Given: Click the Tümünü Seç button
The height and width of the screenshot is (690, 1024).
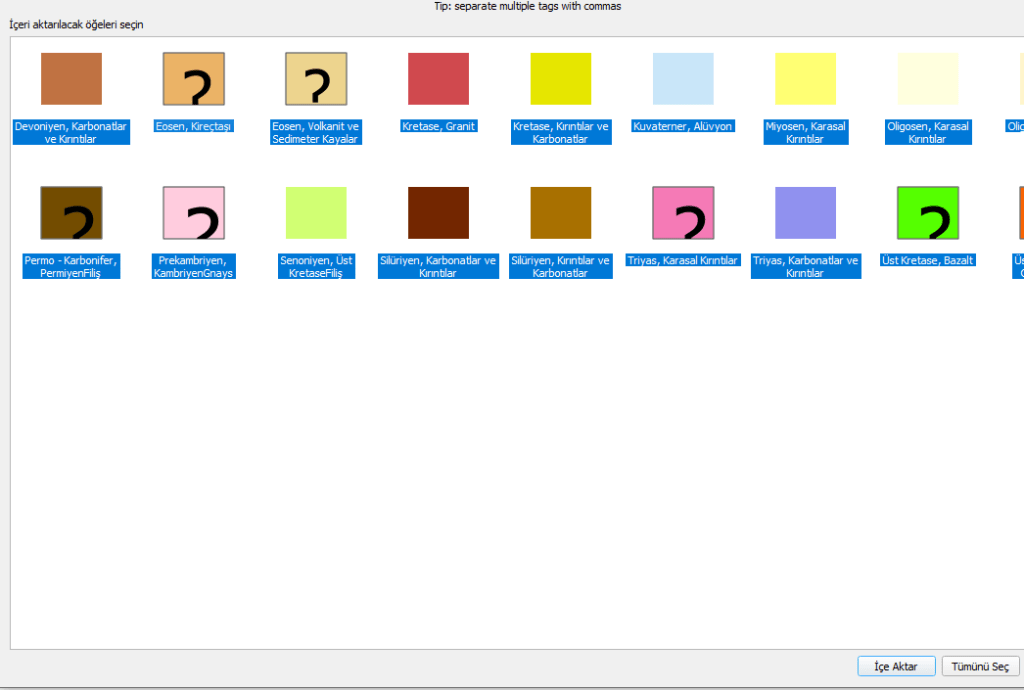Looking at the screenshot, I should tap(980, 666).
